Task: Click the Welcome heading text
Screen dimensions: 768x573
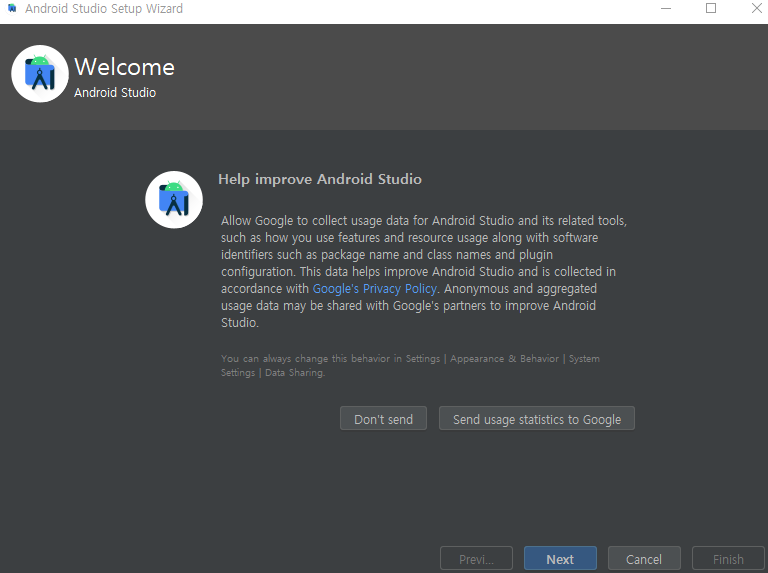Action: 124,67
